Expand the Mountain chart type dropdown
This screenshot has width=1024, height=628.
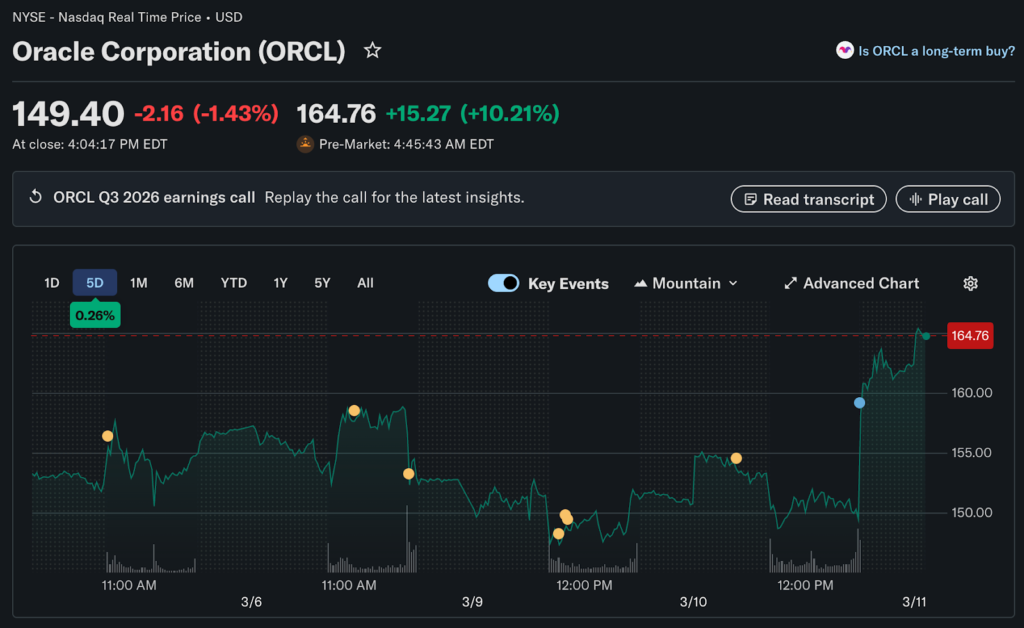click(x=686, y=284)
